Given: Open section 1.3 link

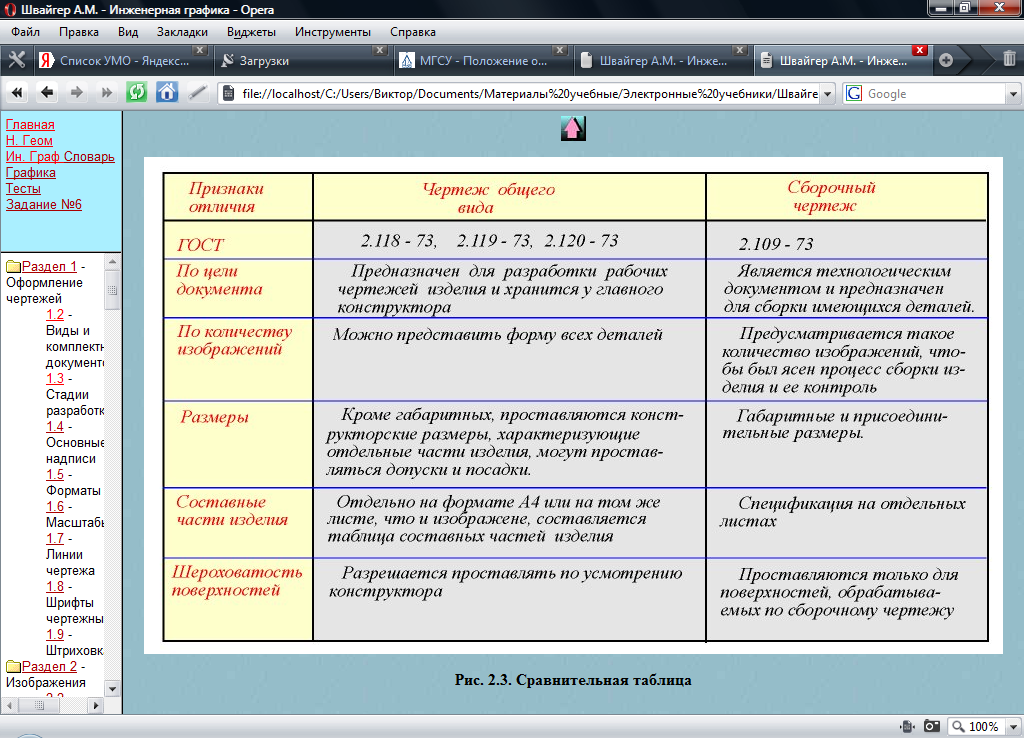Looking at the screenshot, I should (55, 378).
